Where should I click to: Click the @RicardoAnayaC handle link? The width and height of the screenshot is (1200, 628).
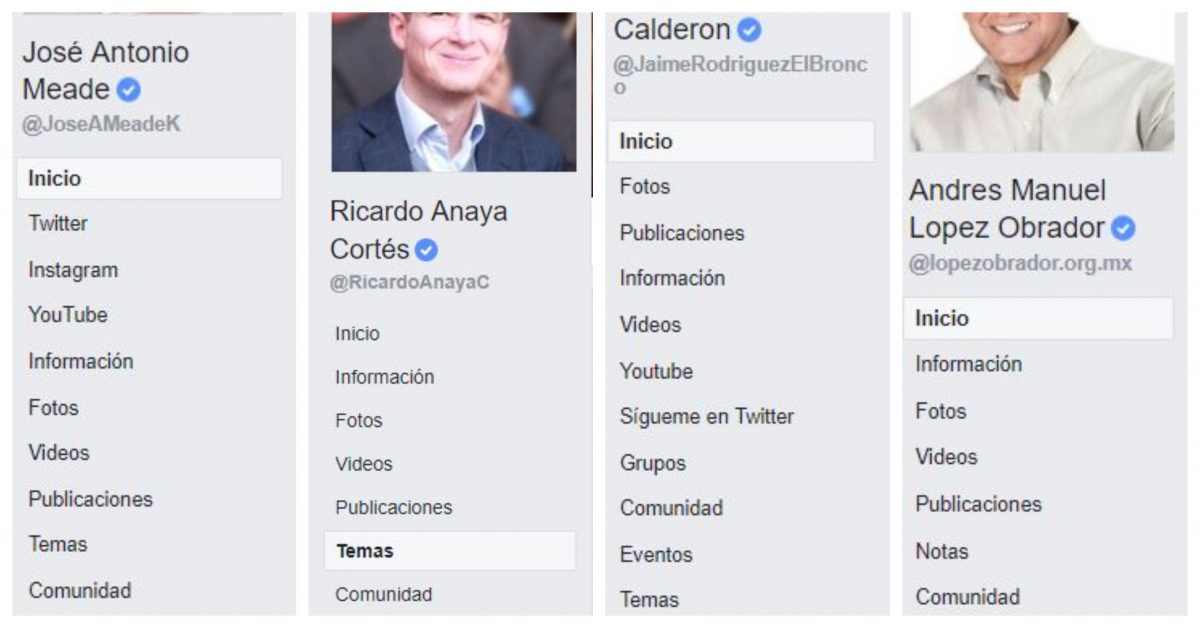[410, 283]
